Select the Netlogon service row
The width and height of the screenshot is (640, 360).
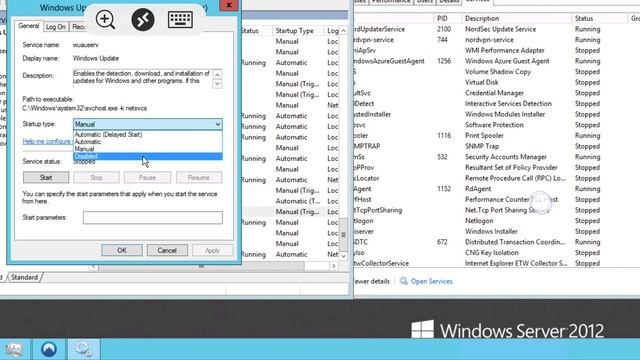pos(496,221)
